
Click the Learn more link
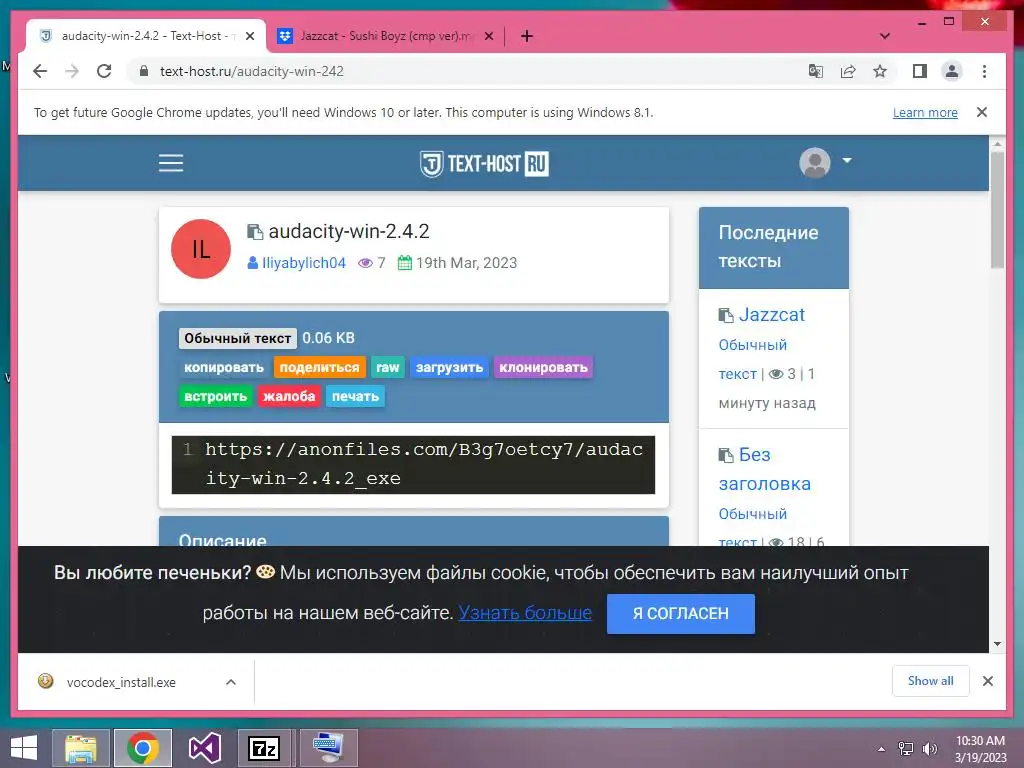pyautogui.click(x=925, y=112)
